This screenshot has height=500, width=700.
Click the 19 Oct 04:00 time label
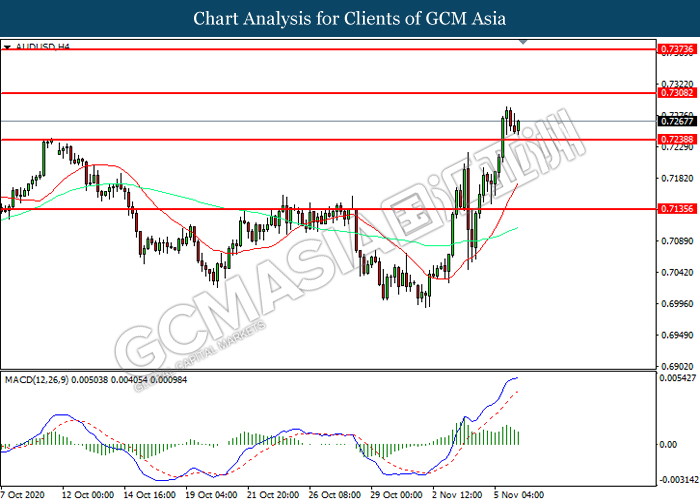(x=211, y=495)
